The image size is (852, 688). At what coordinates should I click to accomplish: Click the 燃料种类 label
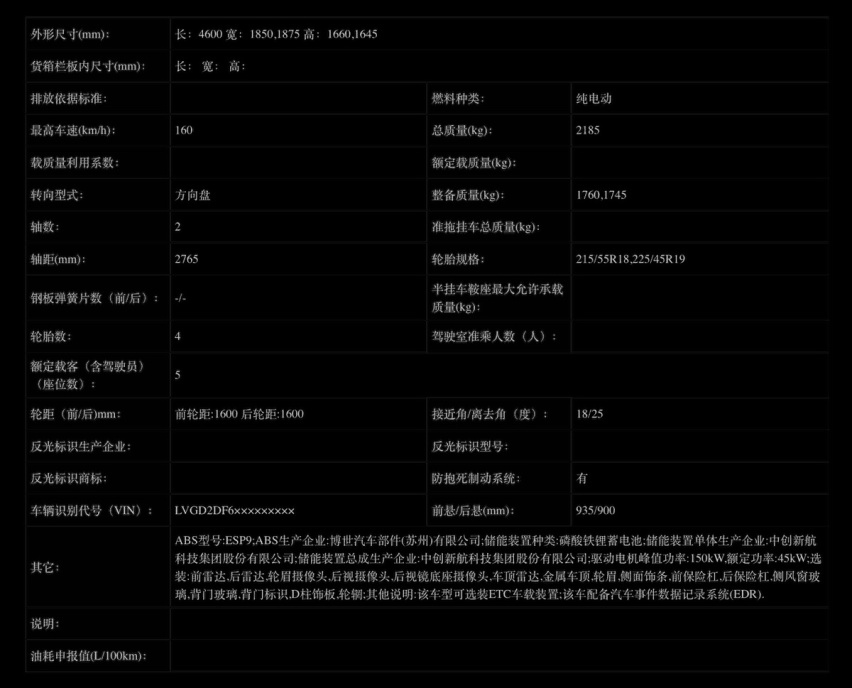(458, 98)
